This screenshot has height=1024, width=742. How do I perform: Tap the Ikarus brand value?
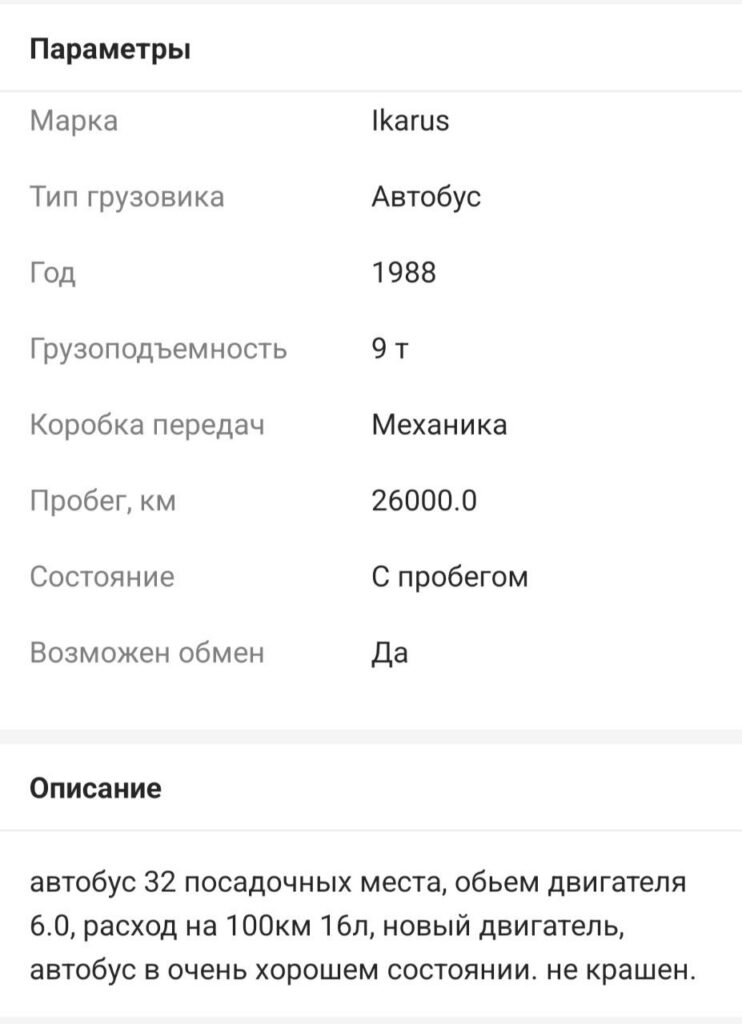pos(410,121)
